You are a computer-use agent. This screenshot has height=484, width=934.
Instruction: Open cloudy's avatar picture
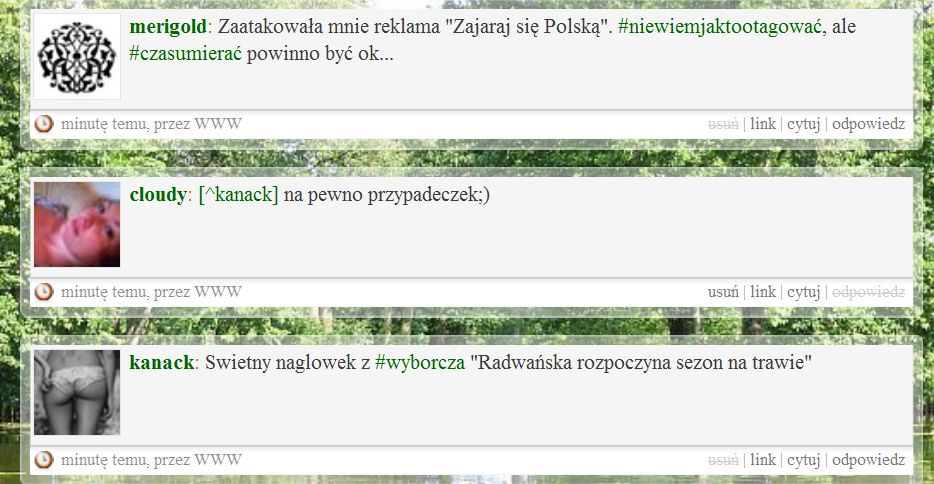tap(77, 224)
